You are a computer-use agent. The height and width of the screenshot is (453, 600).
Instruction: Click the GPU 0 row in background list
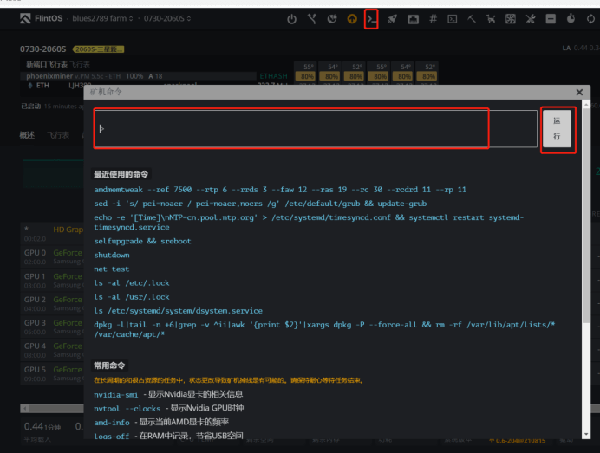coord(52,257)
